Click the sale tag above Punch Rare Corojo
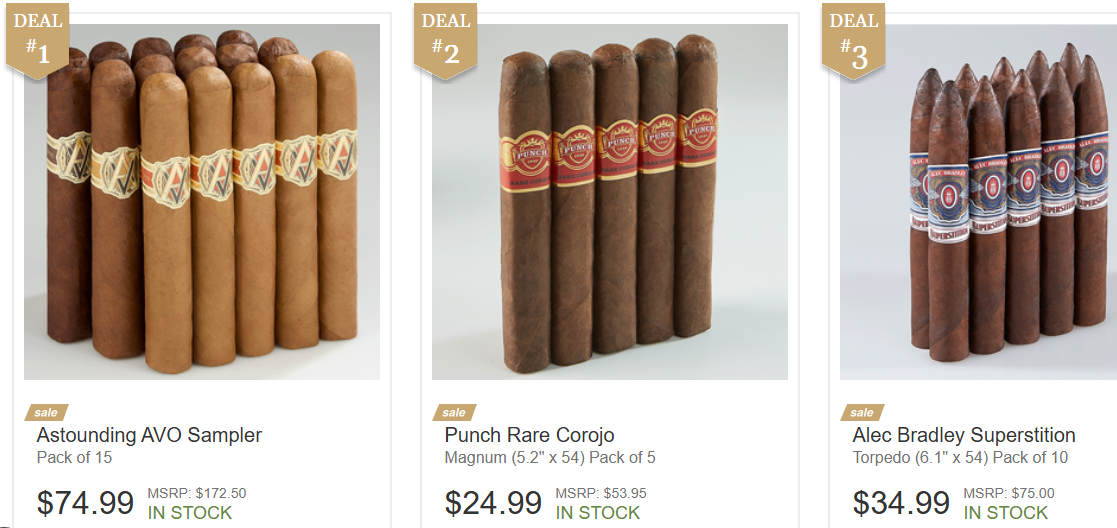The height and width of the screenshot is (528, 1117). click(x=454, y=413)
